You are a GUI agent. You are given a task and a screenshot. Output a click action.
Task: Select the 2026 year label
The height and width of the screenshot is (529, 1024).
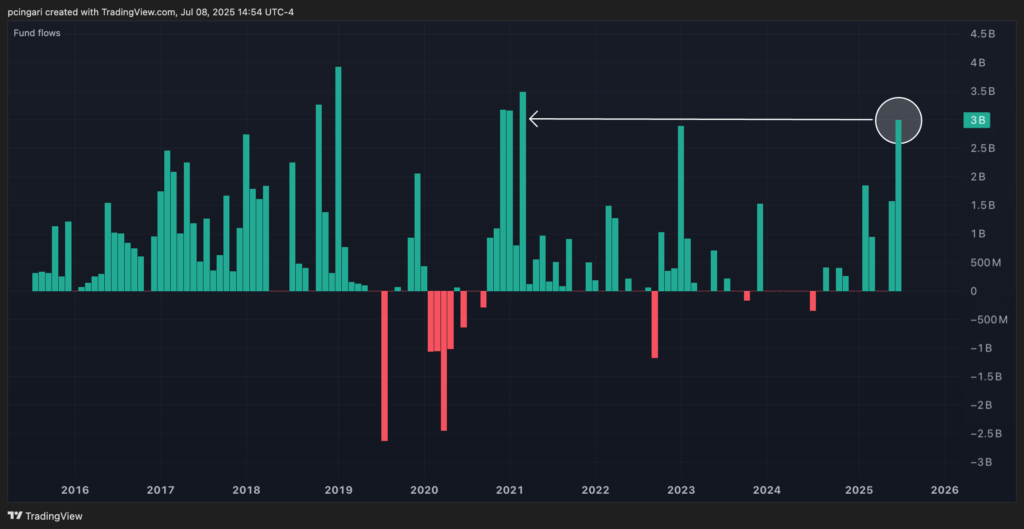pos(944,490)
